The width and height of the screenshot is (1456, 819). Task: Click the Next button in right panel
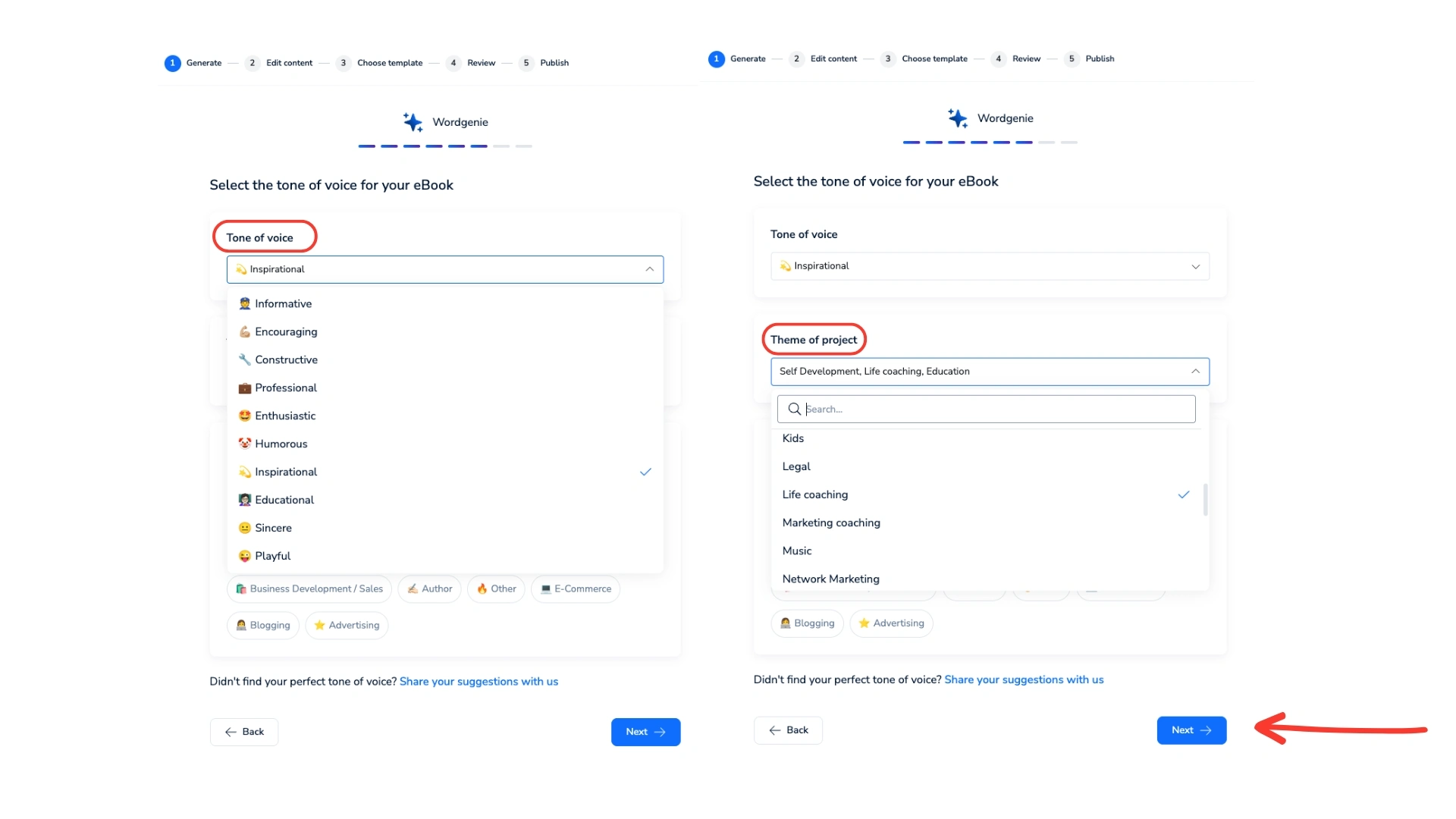[1191, 730]
